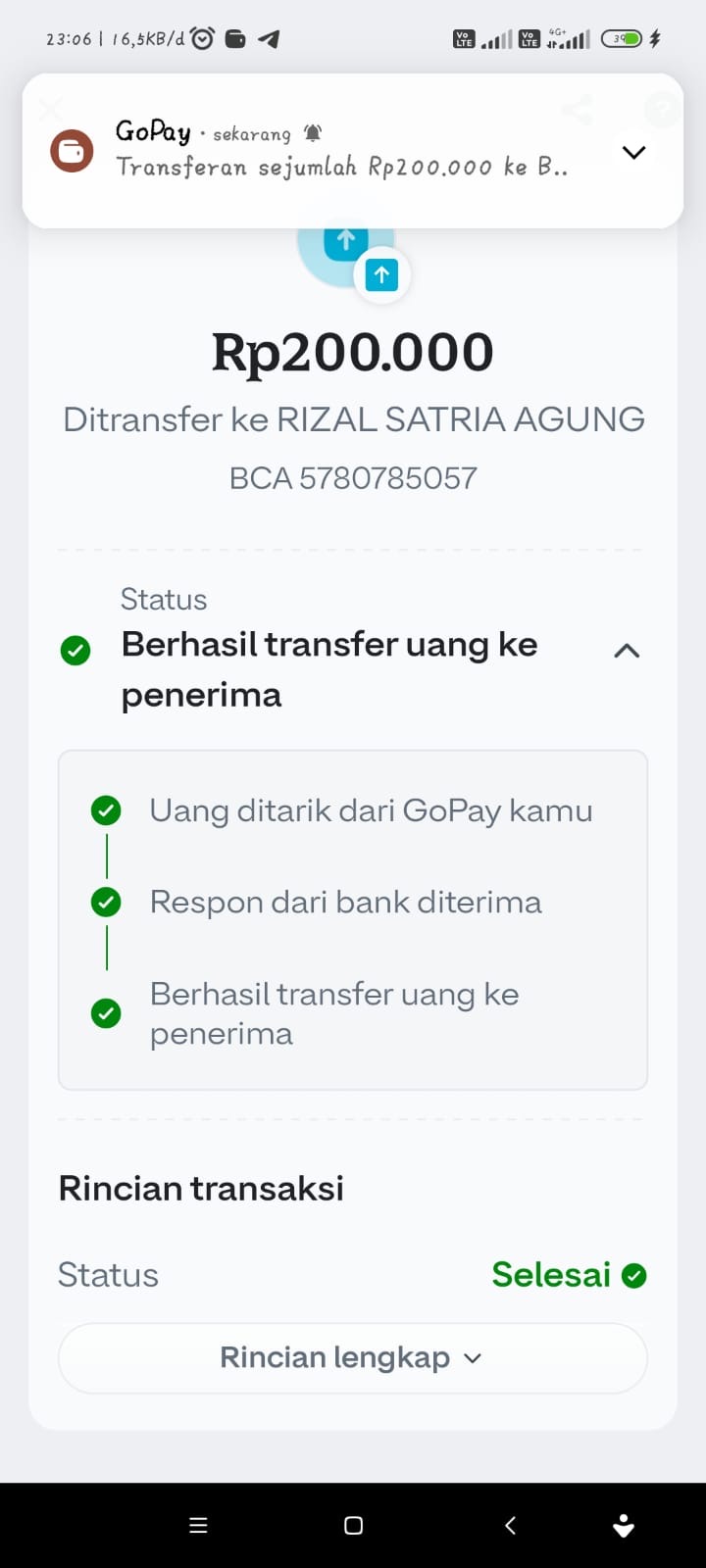Tap the bell icon in notification
The width and height of the screenshot is (706, 1568).
[x=313, y=132]
